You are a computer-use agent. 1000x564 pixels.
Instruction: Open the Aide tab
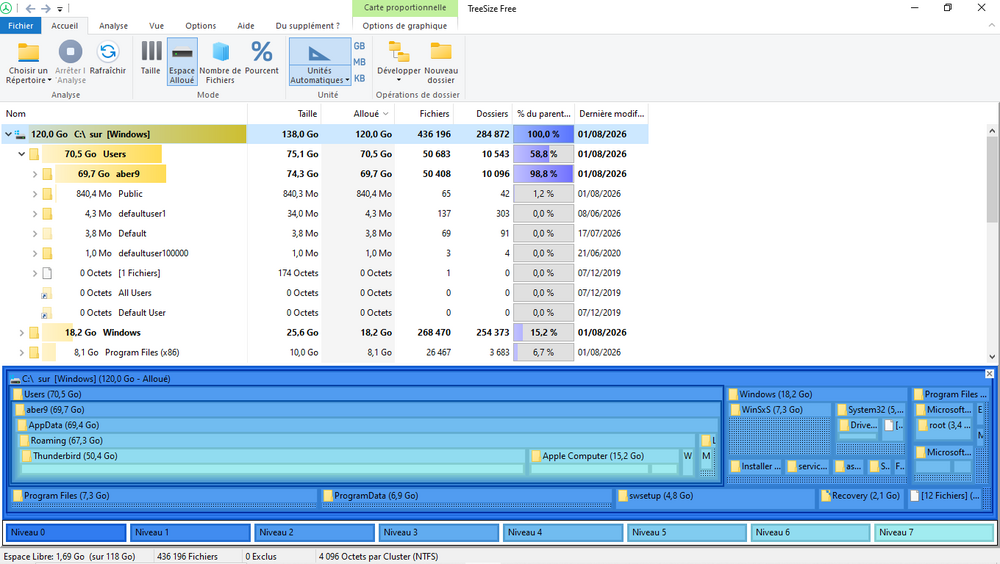246,26
